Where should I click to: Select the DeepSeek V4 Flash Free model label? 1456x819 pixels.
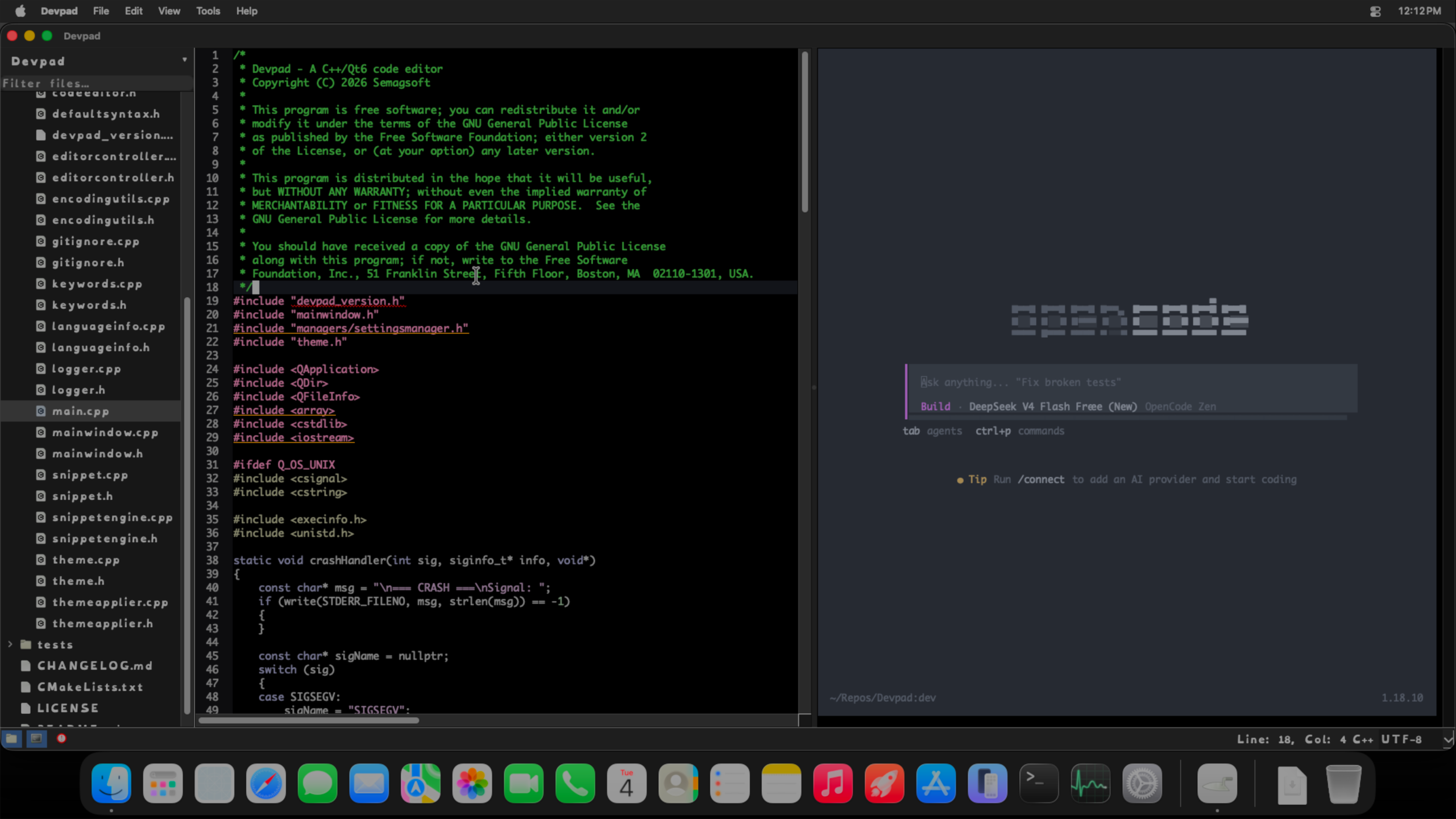pos(1053,407)
